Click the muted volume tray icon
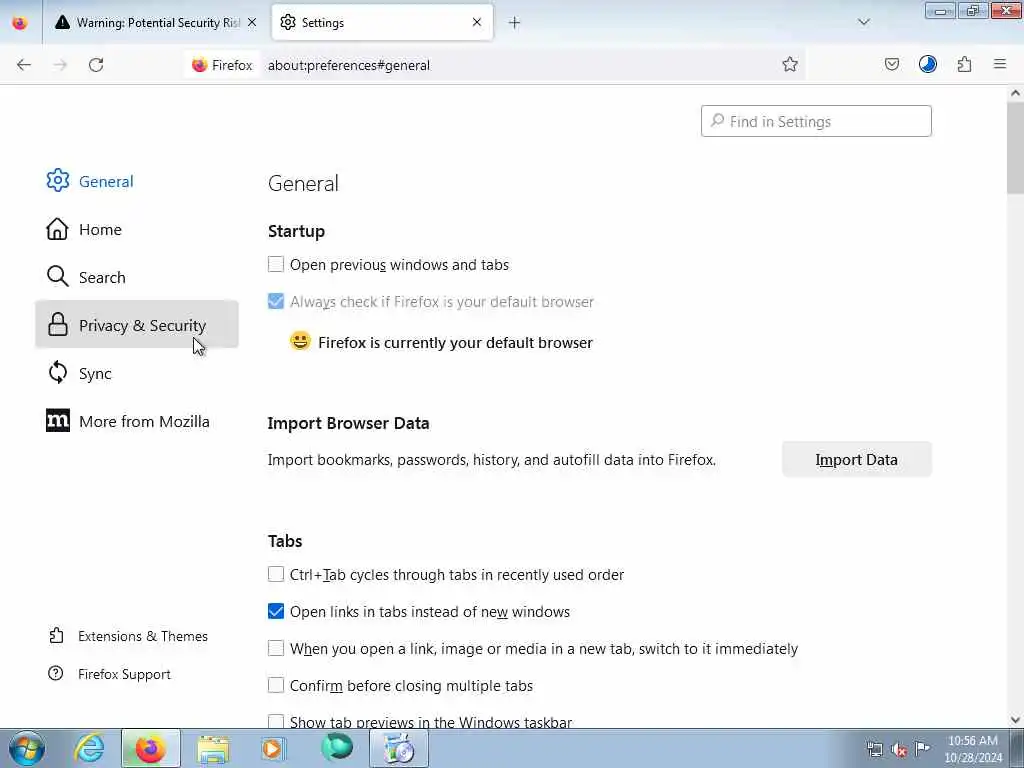1024x768 pixels. (x=899, y=750)
